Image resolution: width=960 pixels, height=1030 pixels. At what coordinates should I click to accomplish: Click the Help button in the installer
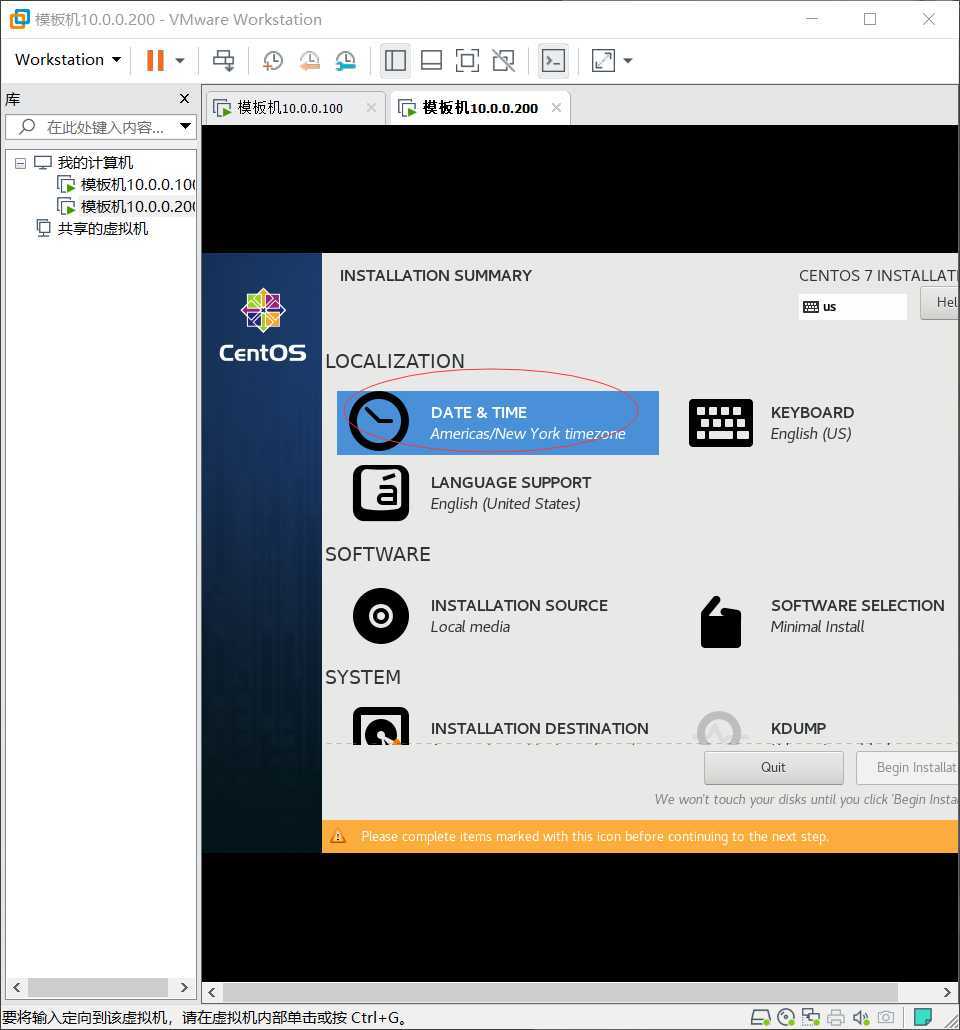pos(940,303)
